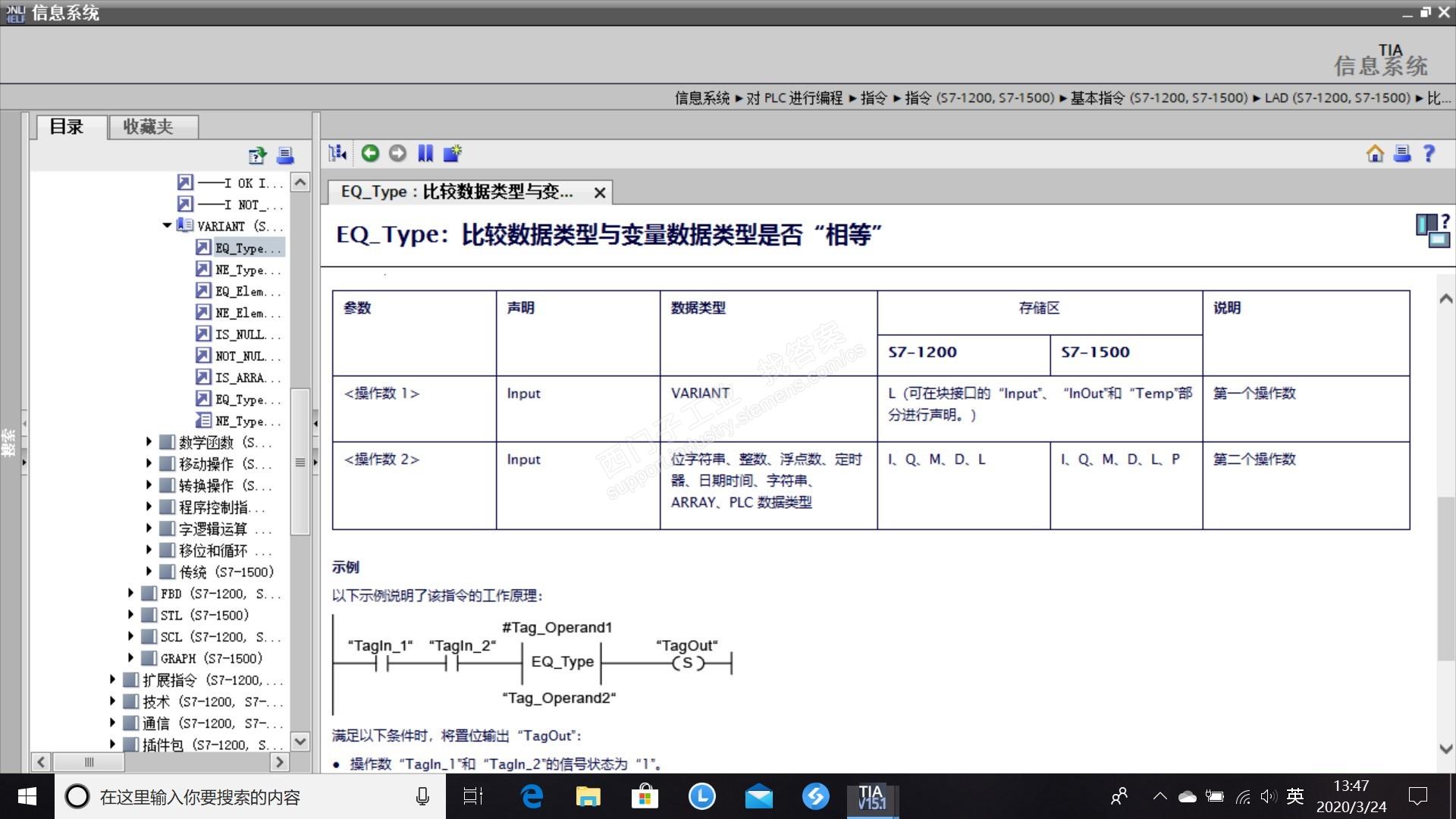Image resolution: width=1456 pixels, height=819 pixels.
Task: Click the blue bookmark icon
Action: (425, 154)
